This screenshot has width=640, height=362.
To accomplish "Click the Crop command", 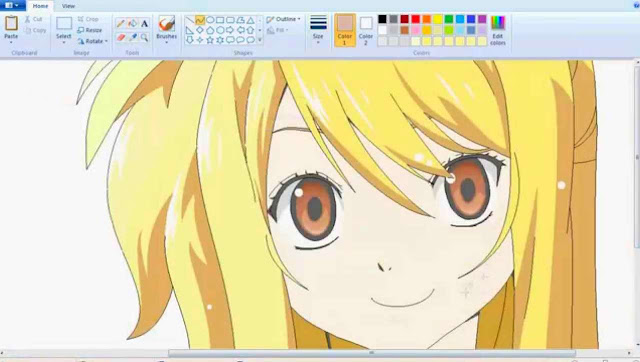I will tap(88, 19).
